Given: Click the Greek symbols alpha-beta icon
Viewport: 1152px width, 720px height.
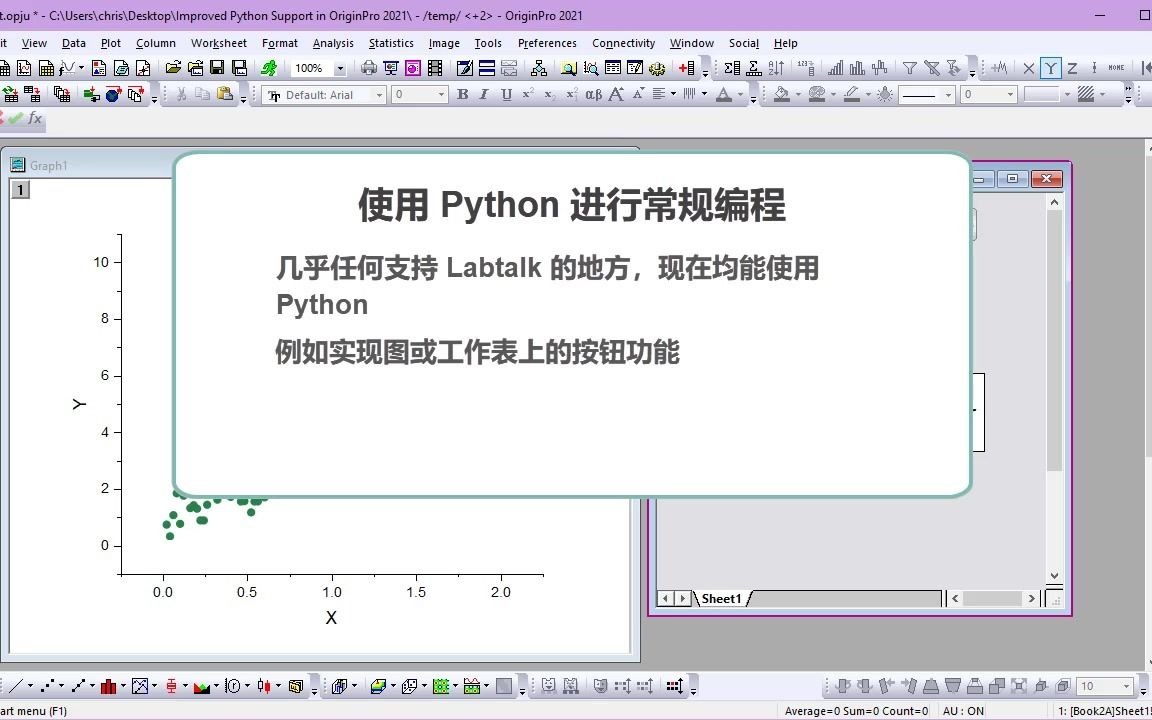Looking at the screenshot, I should (x=594, y=94).
